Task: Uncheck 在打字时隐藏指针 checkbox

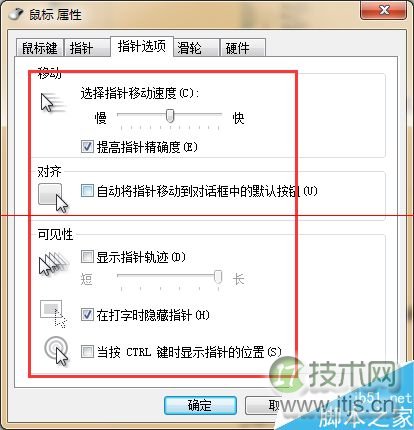Action: coord(87,315)
